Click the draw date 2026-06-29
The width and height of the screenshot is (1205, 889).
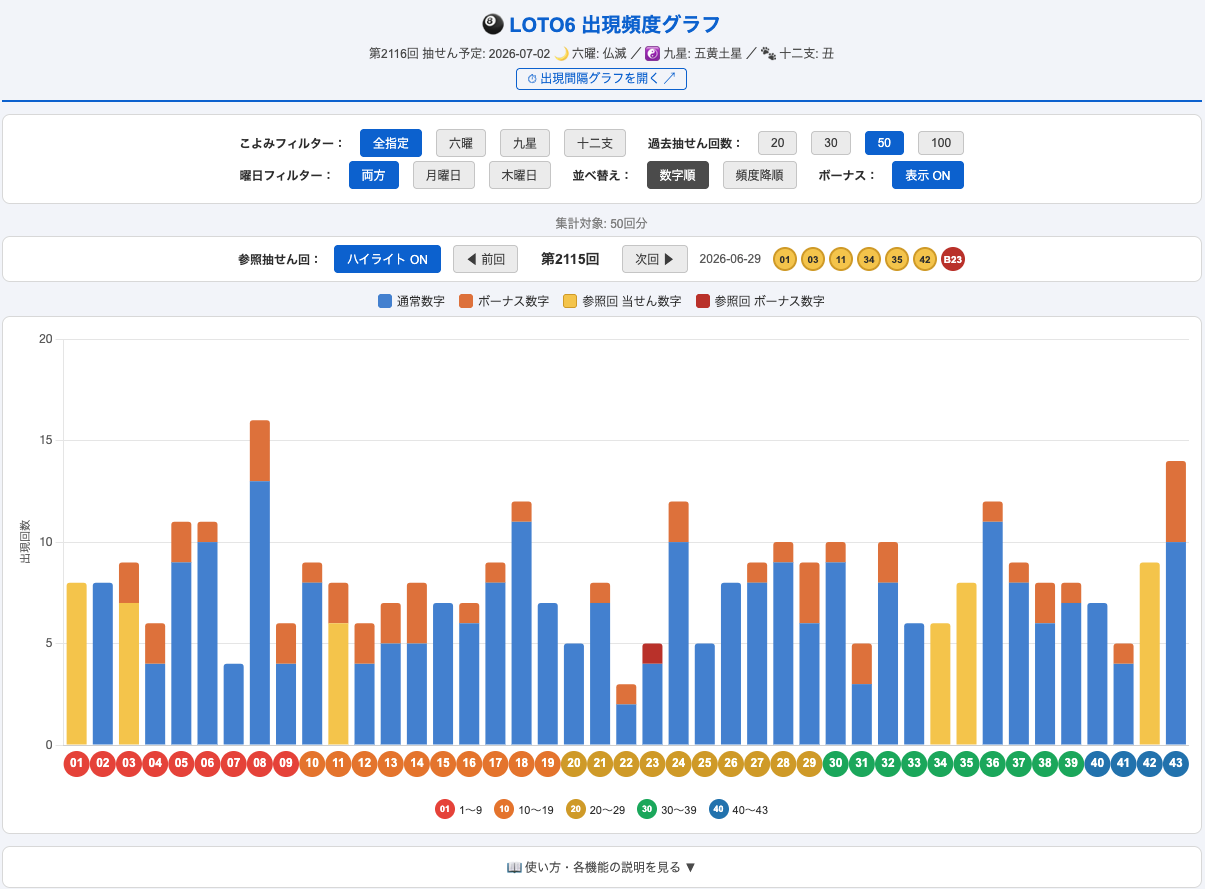click(x=730, y=259)
